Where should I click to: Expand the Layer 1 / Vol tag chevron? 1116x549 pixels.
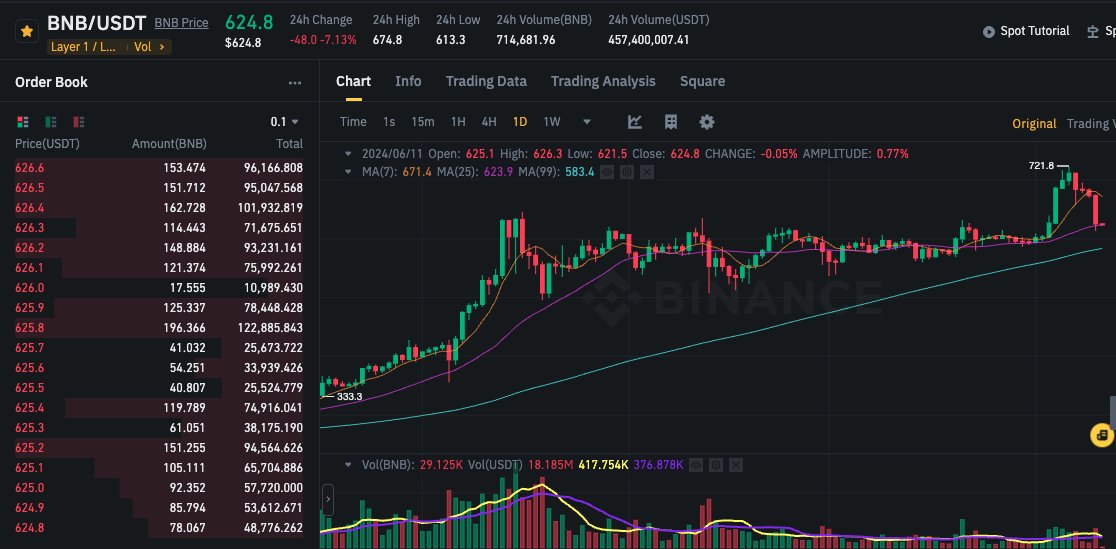162,47
